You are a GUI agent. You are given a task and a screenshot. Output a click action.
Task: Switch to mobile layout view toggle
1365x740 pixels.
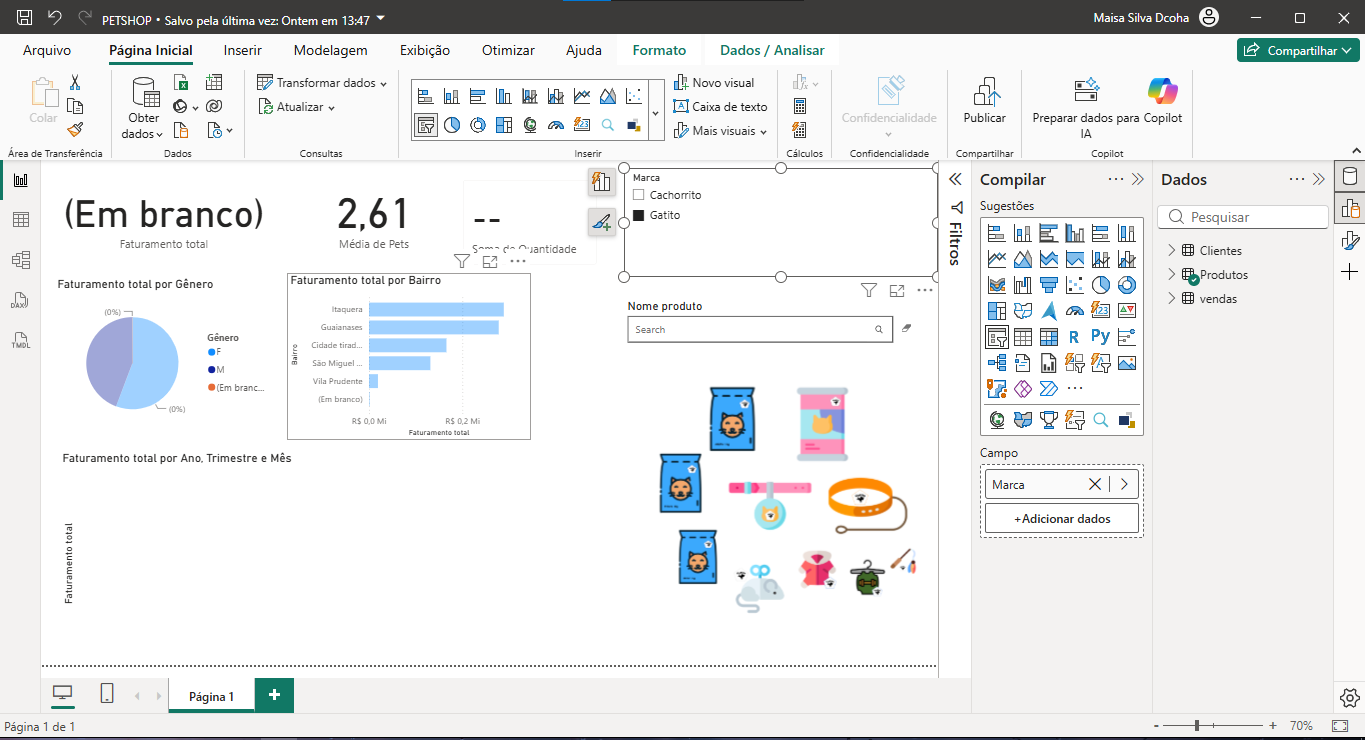[107, 694]
